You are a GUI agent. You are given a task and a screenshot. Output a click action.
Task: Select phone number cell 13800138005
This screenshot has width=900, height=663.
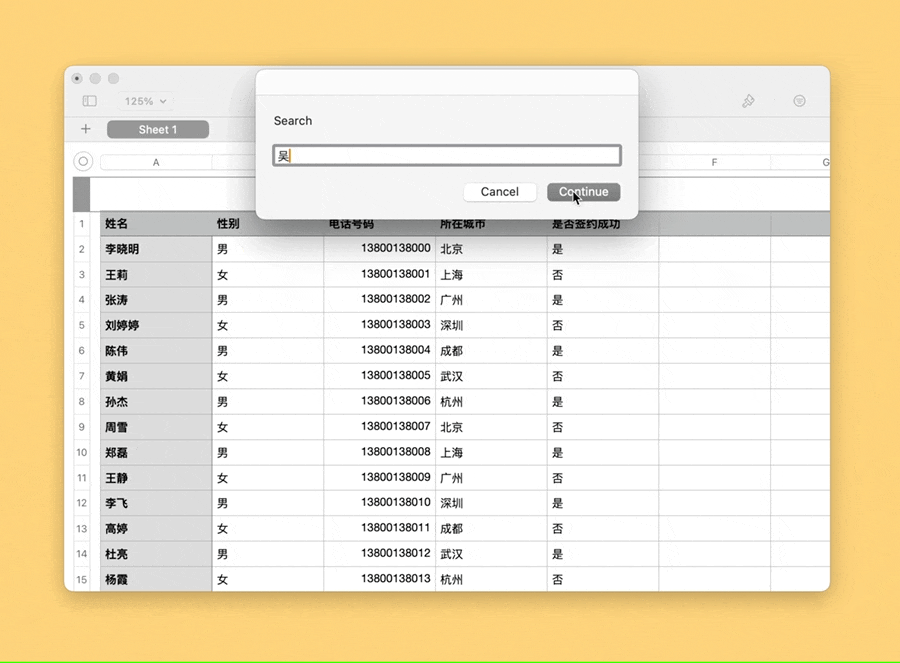[380, 376]
